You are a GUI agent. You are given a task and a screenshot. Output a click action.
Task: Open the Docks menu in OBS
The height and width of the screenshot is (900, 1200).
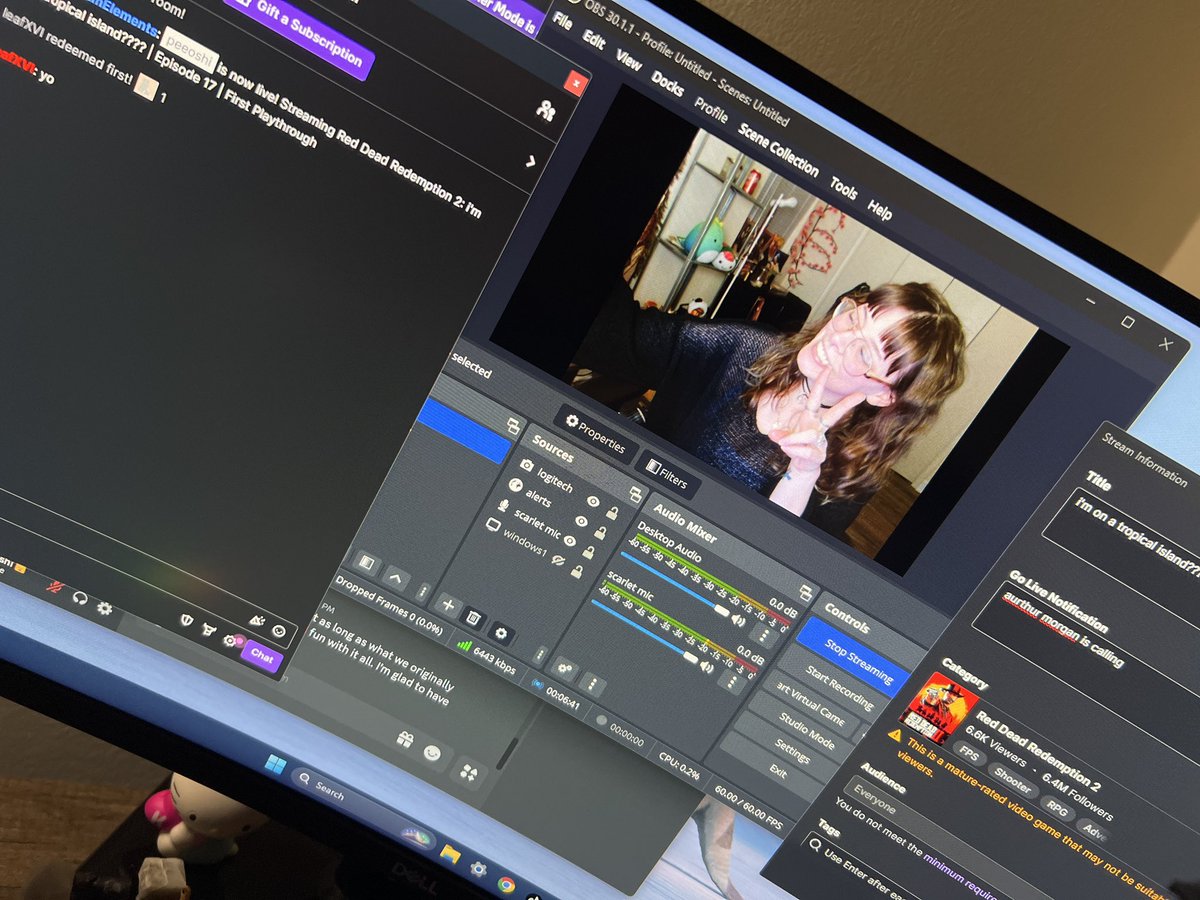pos(668,84)
